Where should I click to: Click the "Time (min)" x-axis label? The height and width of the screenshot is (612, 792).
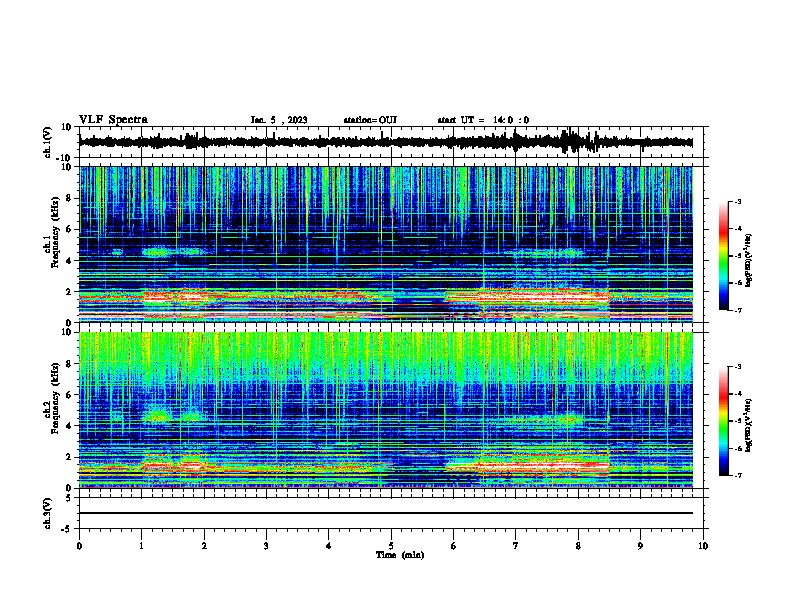(x=400, y=555)
